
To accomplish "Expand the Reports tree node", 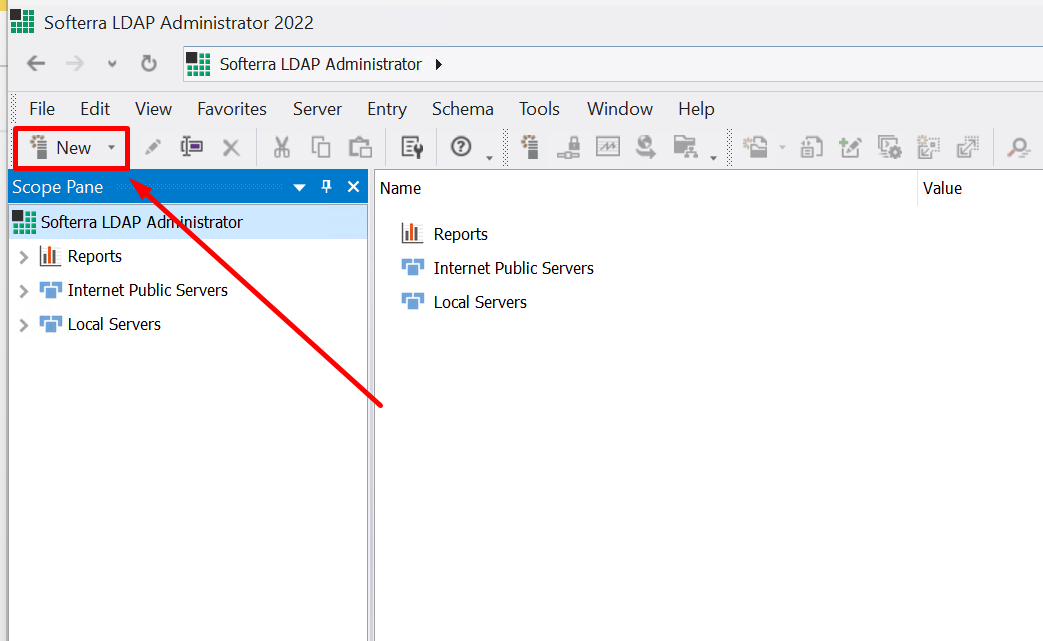I will [24, 257].
